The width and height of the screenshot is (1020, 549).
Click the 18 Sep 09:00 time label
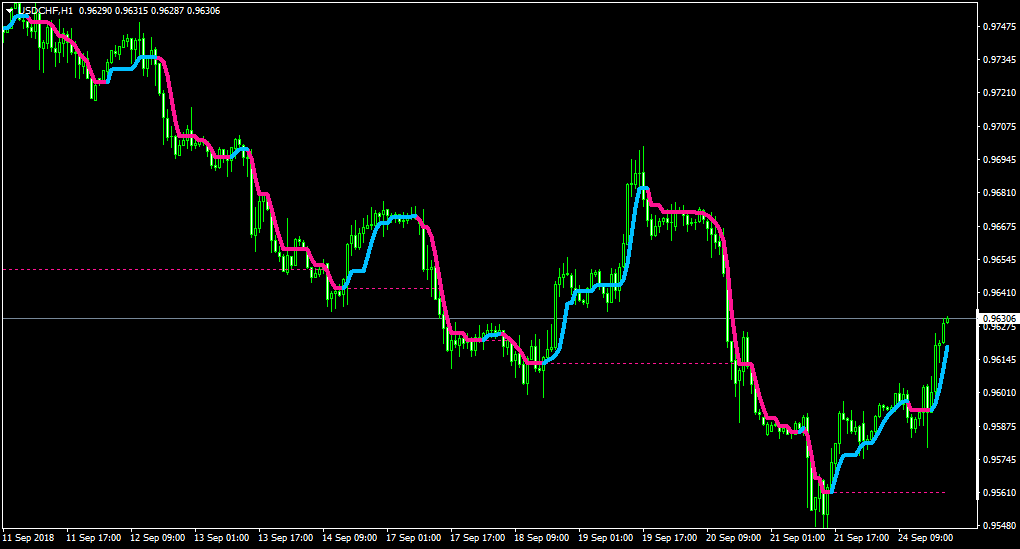click(x=542, y=538)
